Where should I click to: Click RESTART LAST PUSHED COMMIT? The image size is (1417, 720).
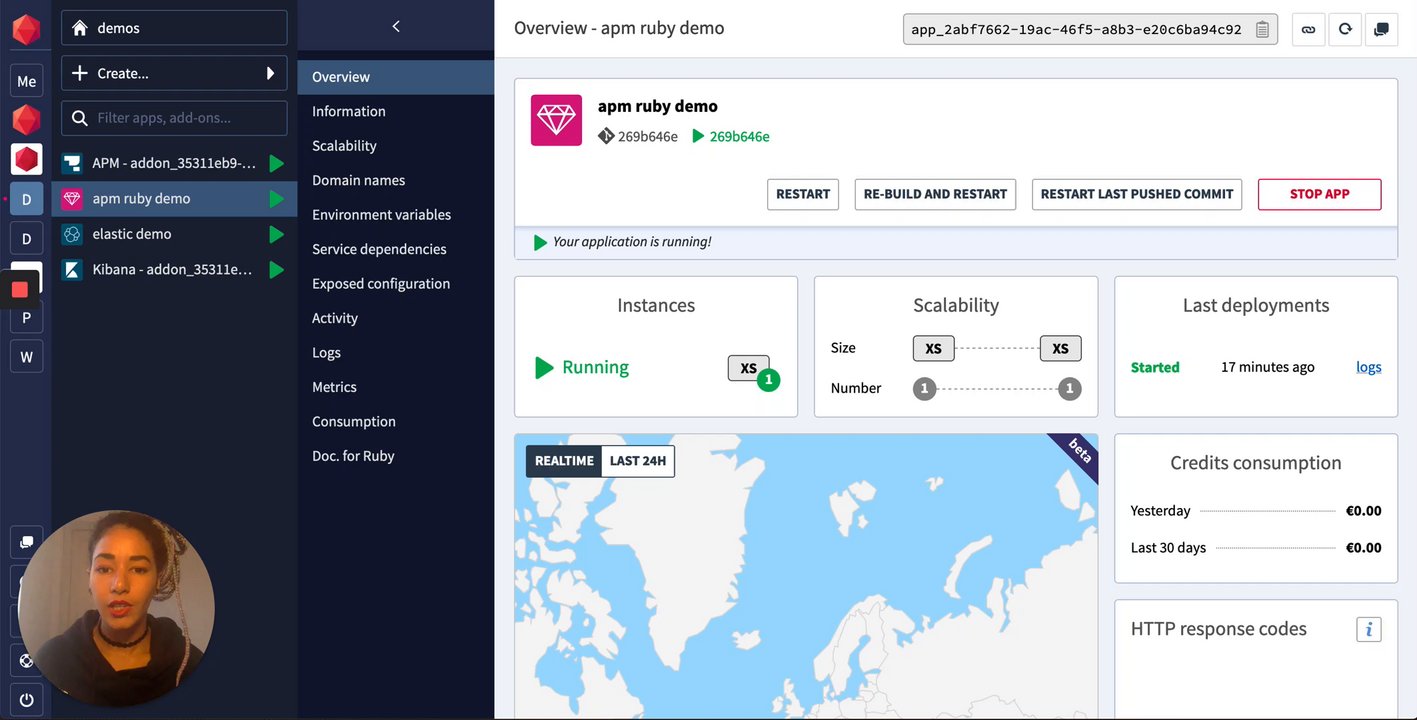tap(1137, 194)
